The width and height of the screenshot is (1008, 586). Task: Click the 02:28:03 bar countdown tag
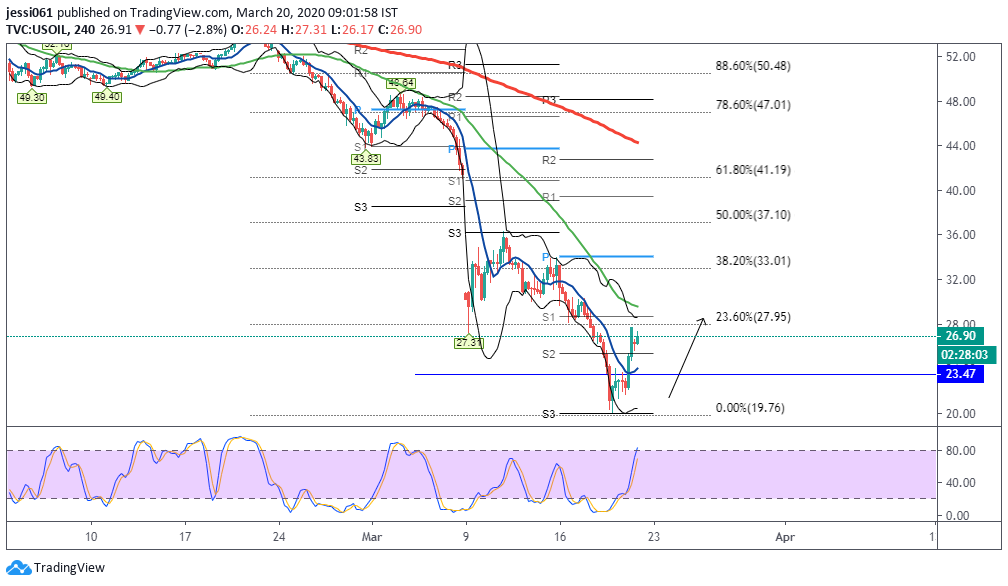967,355
